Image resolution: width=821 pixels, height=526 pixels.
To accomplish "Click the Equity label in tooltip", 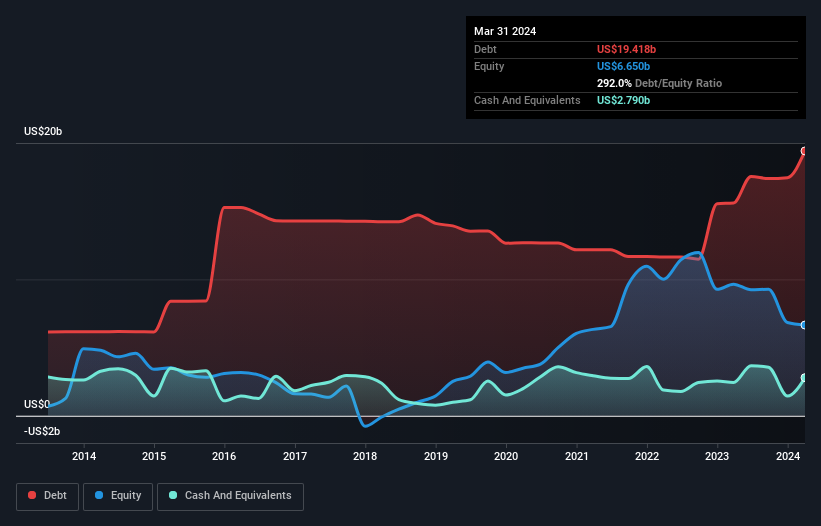I will (x=489, y=66).
